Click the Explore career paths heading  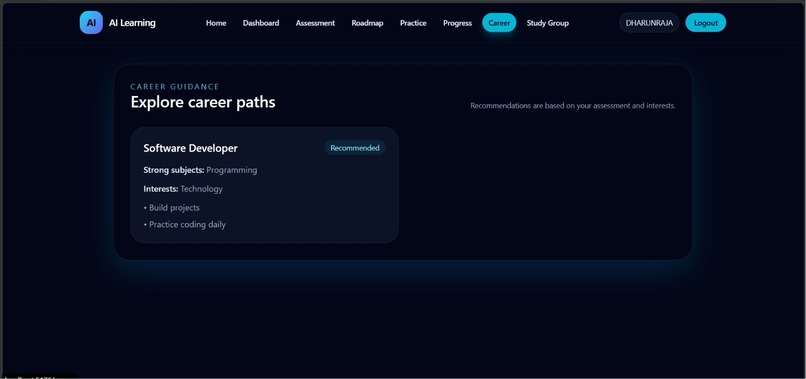203,102
